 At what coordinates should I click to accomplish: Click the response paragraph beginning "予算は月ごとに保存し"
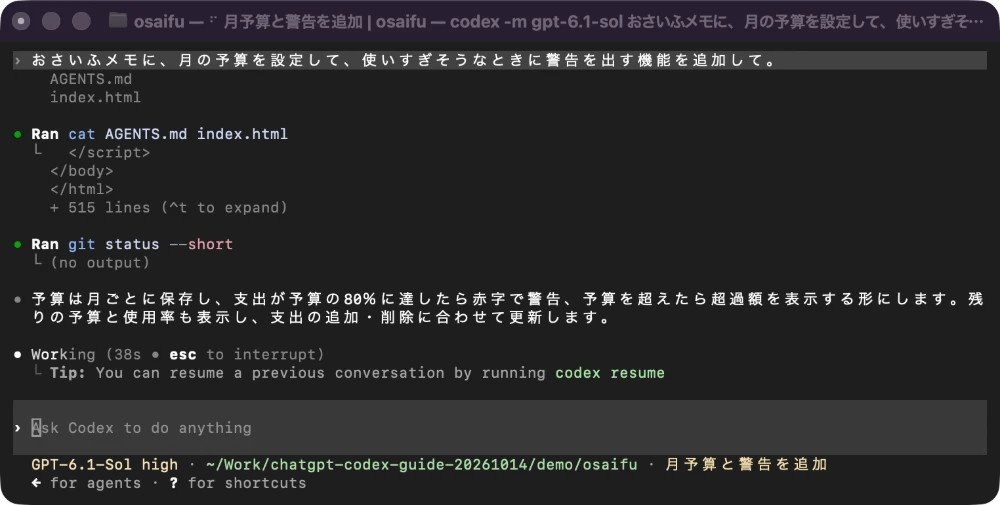(508, 309)
